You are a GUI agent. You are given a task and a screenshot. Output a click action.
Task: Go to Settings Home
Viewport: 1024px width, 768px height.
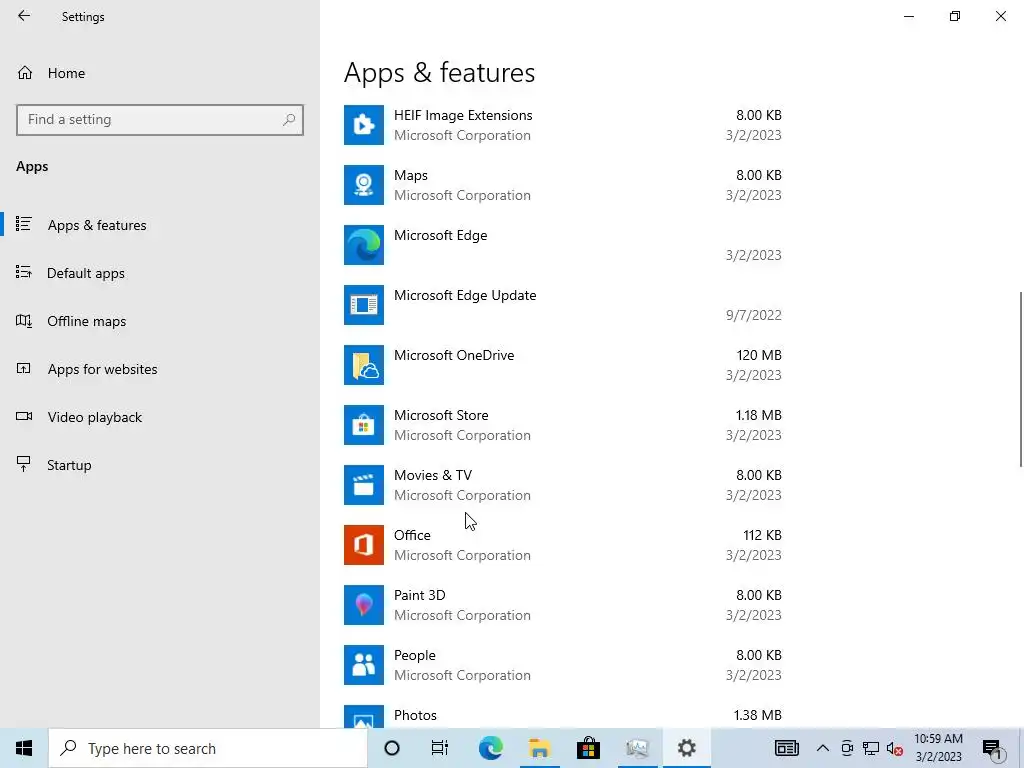[x=66, y=73]
